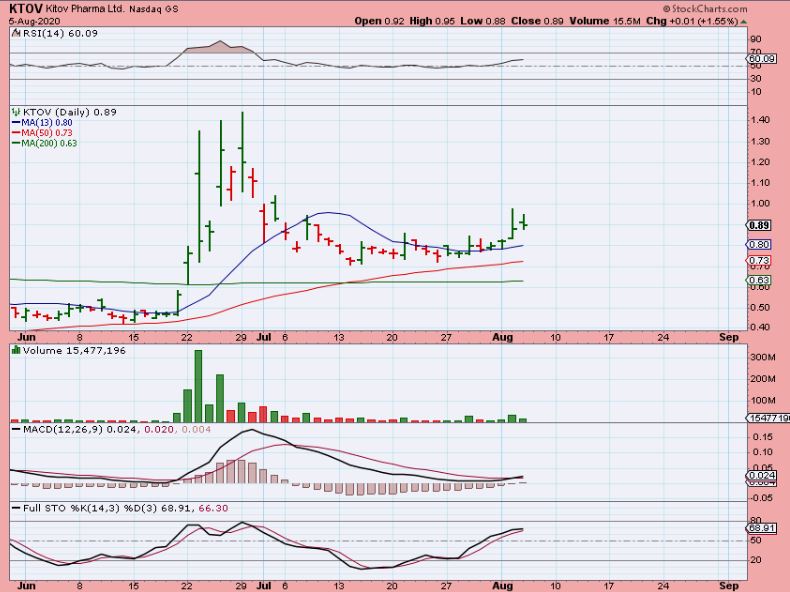
Task: Click the 0.15 MACD axis label
Action: pos(762,437)
